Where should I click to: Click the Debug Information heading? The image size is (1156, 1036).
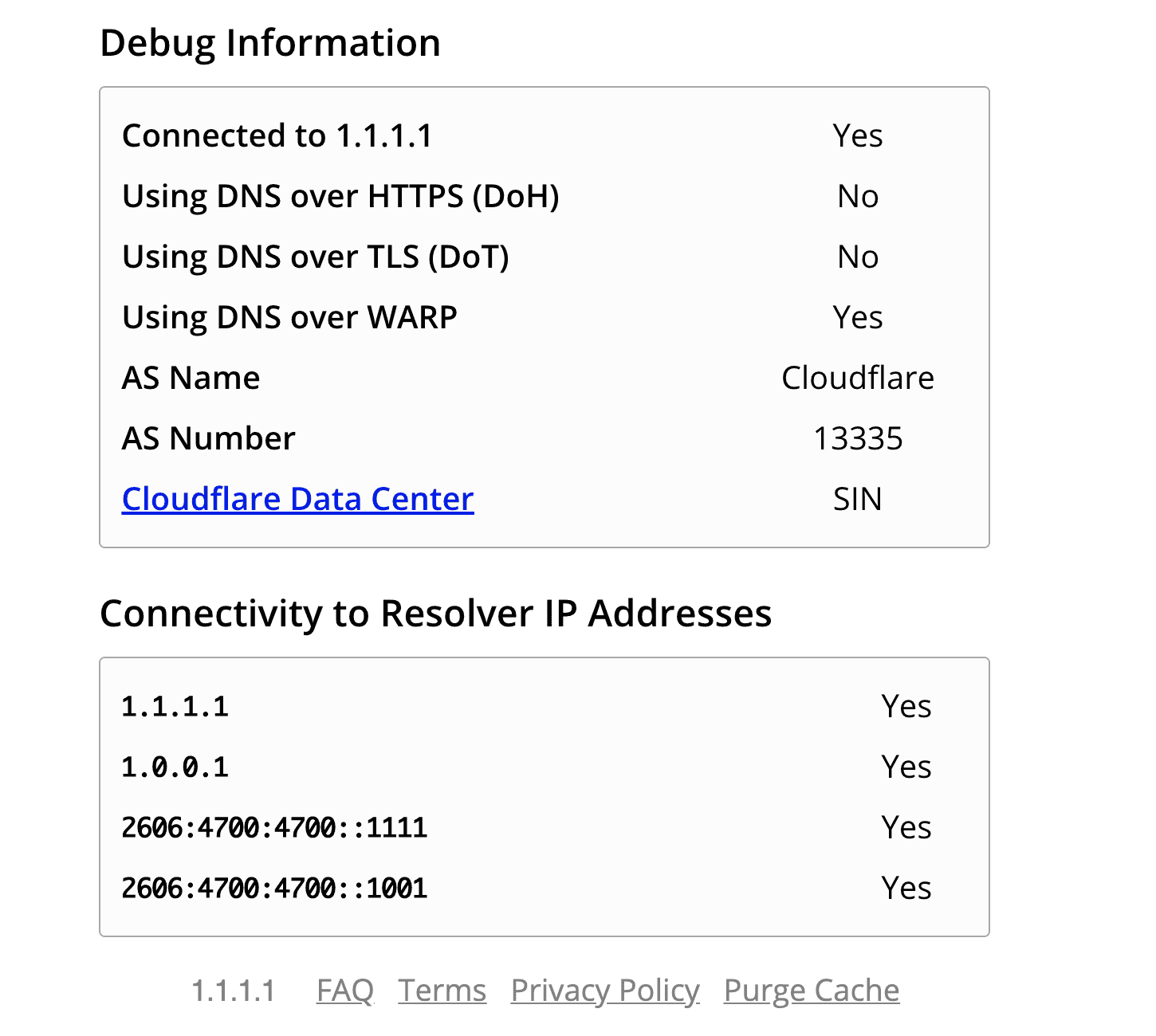tap(270, 43)
